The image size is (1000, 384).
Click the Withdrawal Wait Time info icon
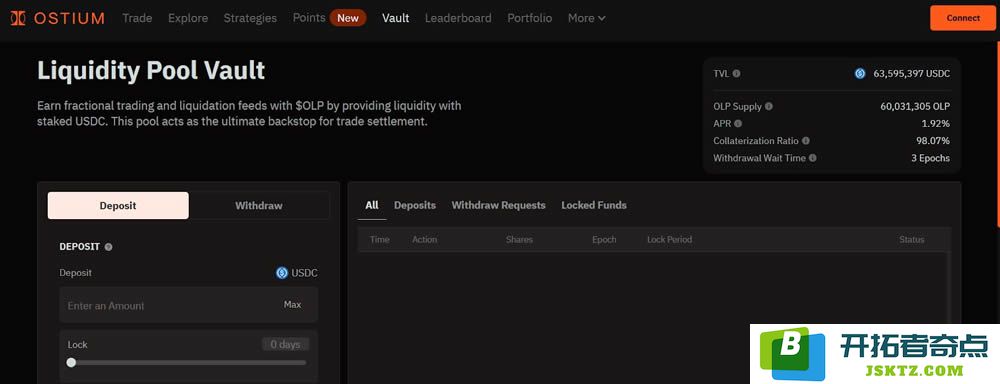(x=812, y=158)
